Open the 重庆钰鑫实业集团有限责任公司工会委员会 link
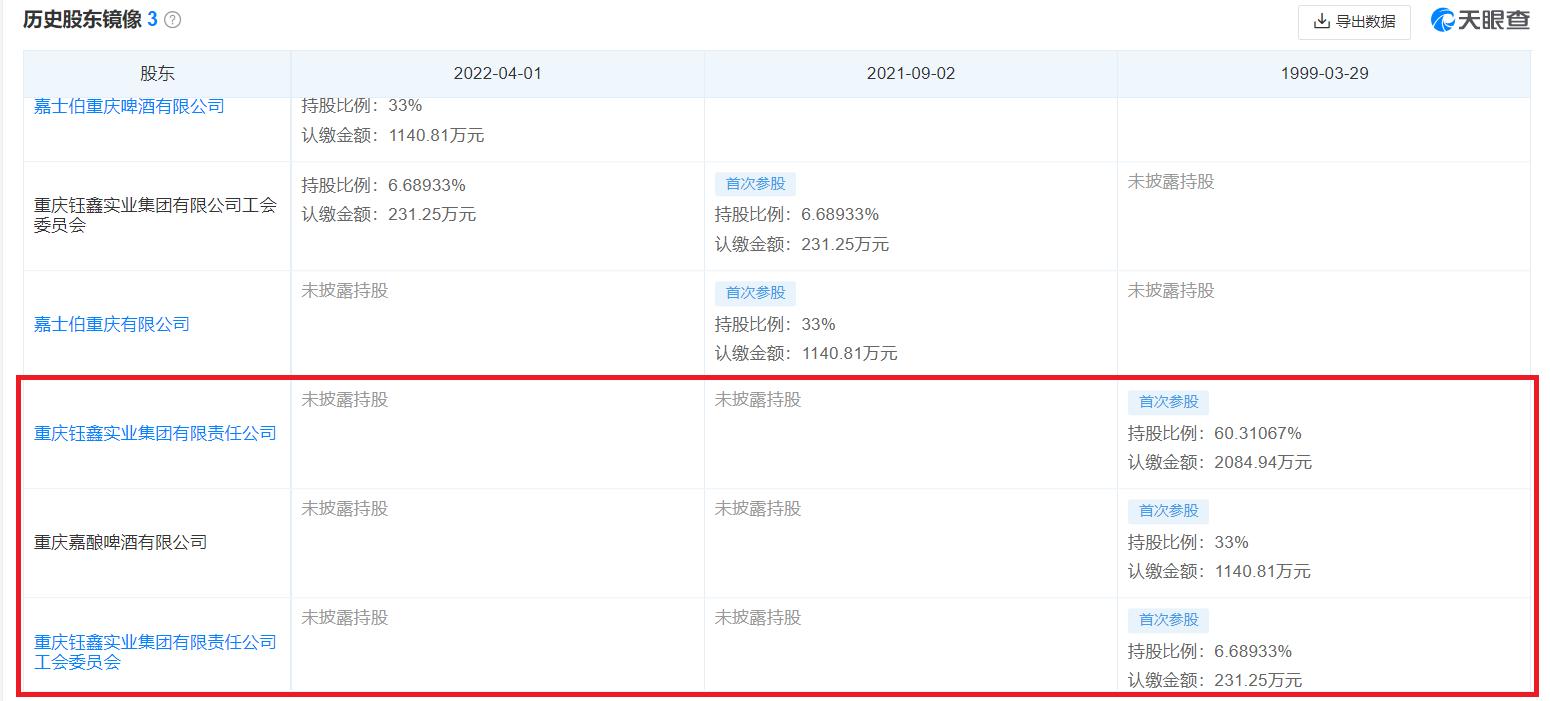This screenshot has width=1550, height=701. point(155,652)
